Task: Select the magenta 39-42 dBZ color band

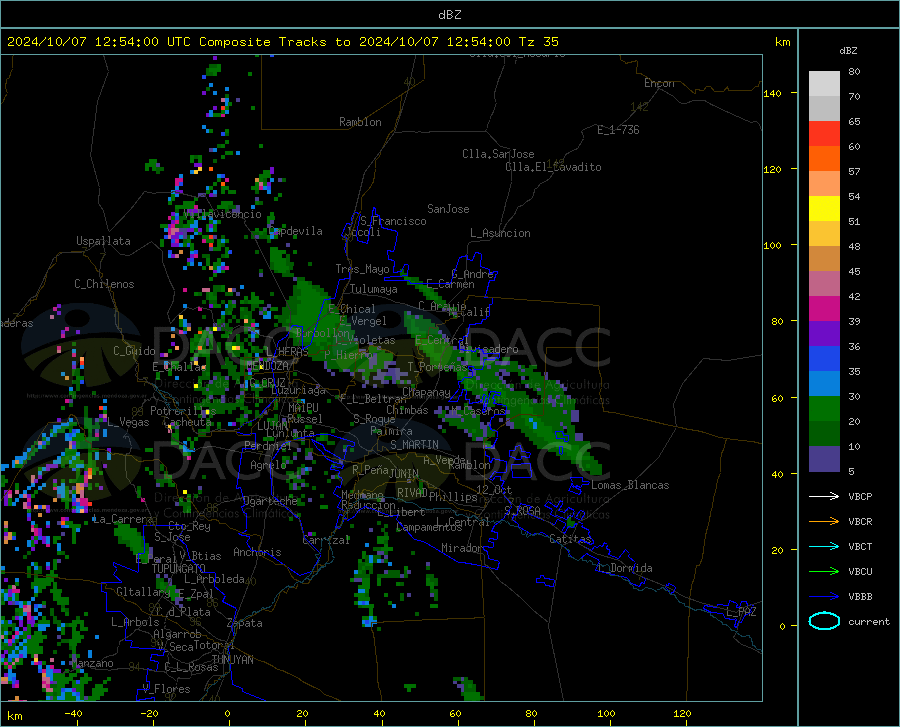Action: (824, 309)
